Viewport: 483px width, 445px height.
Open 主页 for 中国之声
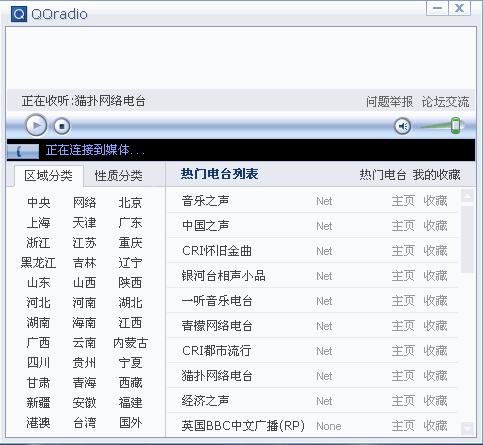[x=403, y=226]
